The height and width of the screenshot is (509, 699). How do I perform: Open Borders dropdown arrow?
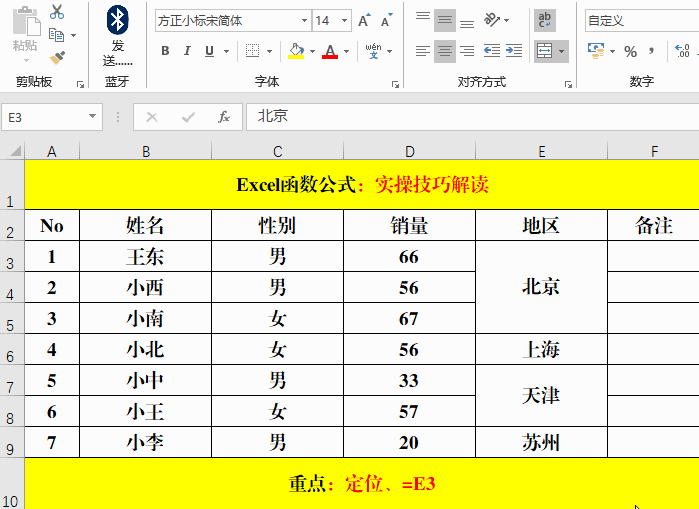coord(269,51)
